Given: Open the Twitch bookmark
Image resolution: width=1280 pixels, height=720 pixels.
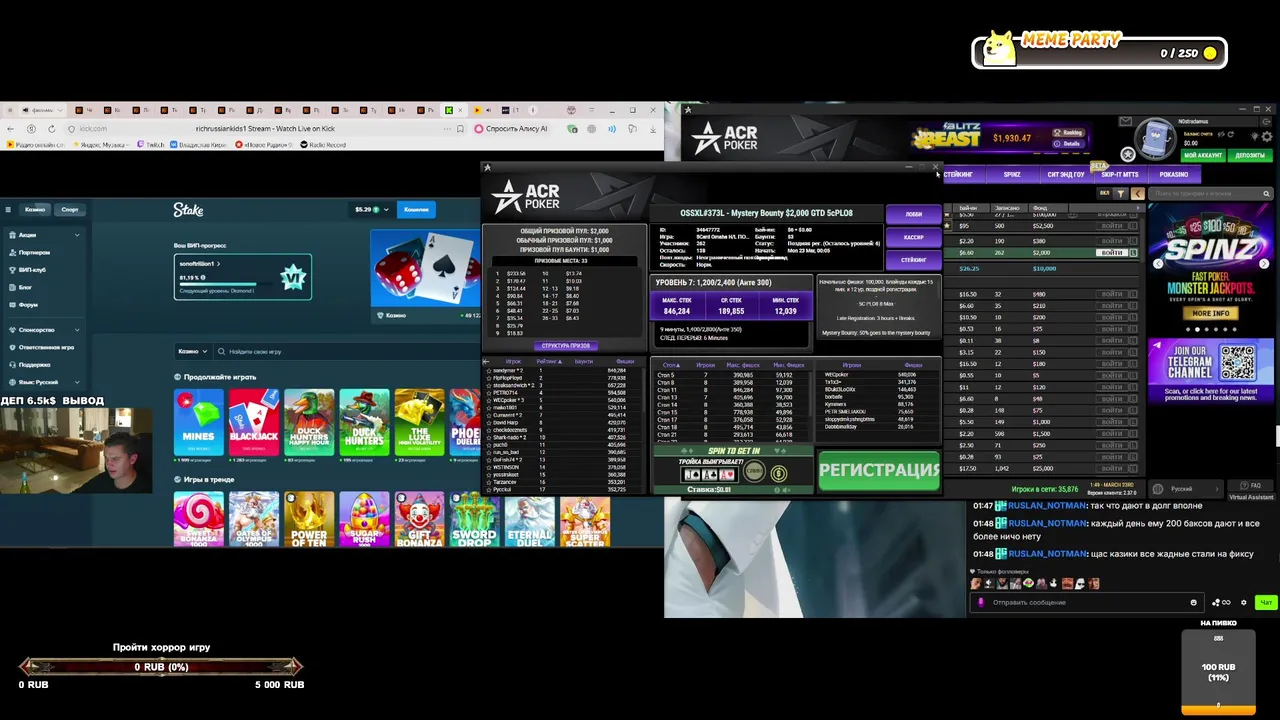Looking at the screenshot, I should point(151,145).
